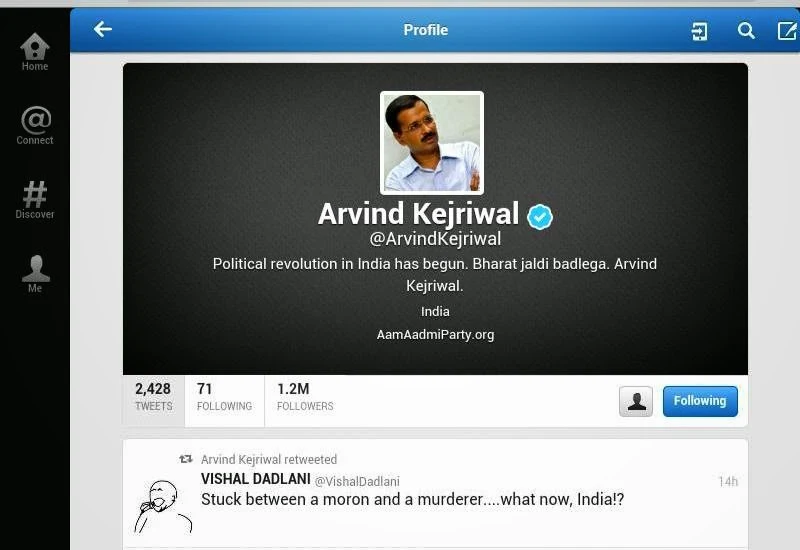The height and width of the screenshot is (550, 800).
Task: Go back using the left arrow
Action: pos(103,29)
